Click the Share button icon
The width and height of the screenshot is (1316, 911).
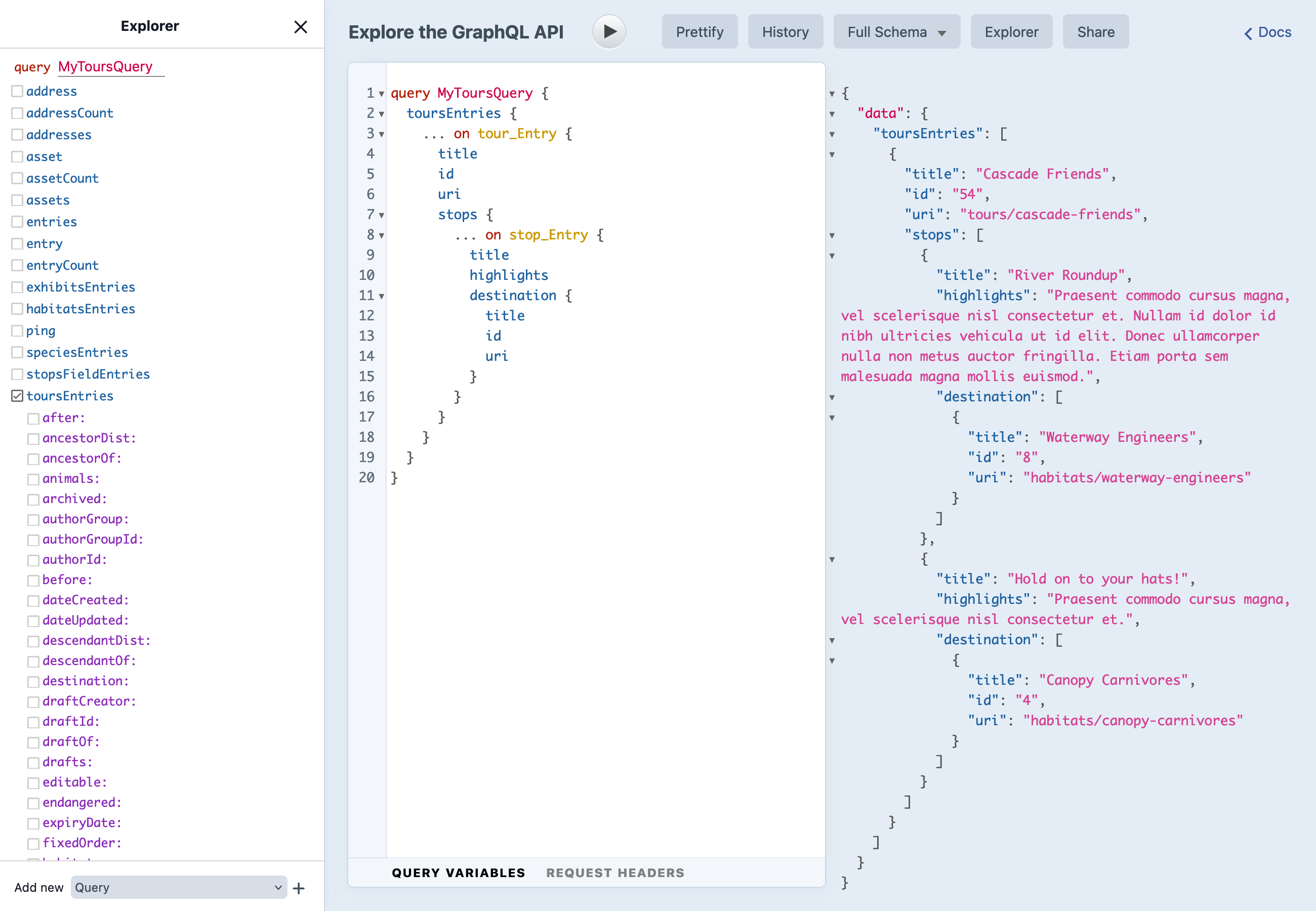pos(1095,32)
